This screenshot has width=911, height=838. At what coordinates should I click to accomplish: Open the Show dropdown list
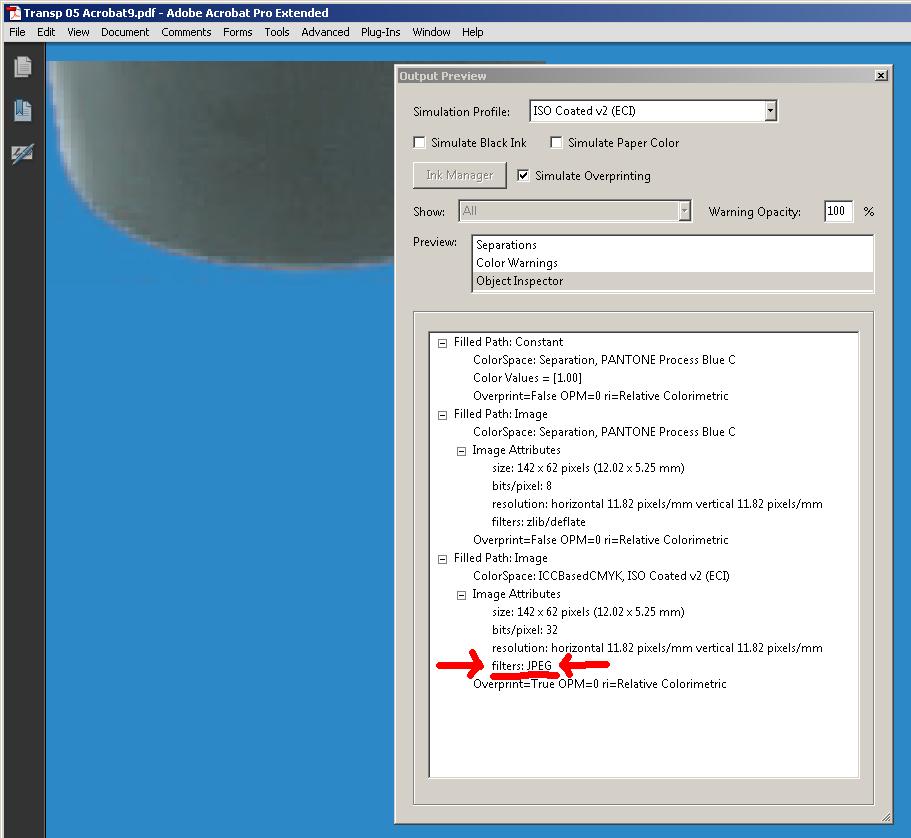[x=684, y=211]
